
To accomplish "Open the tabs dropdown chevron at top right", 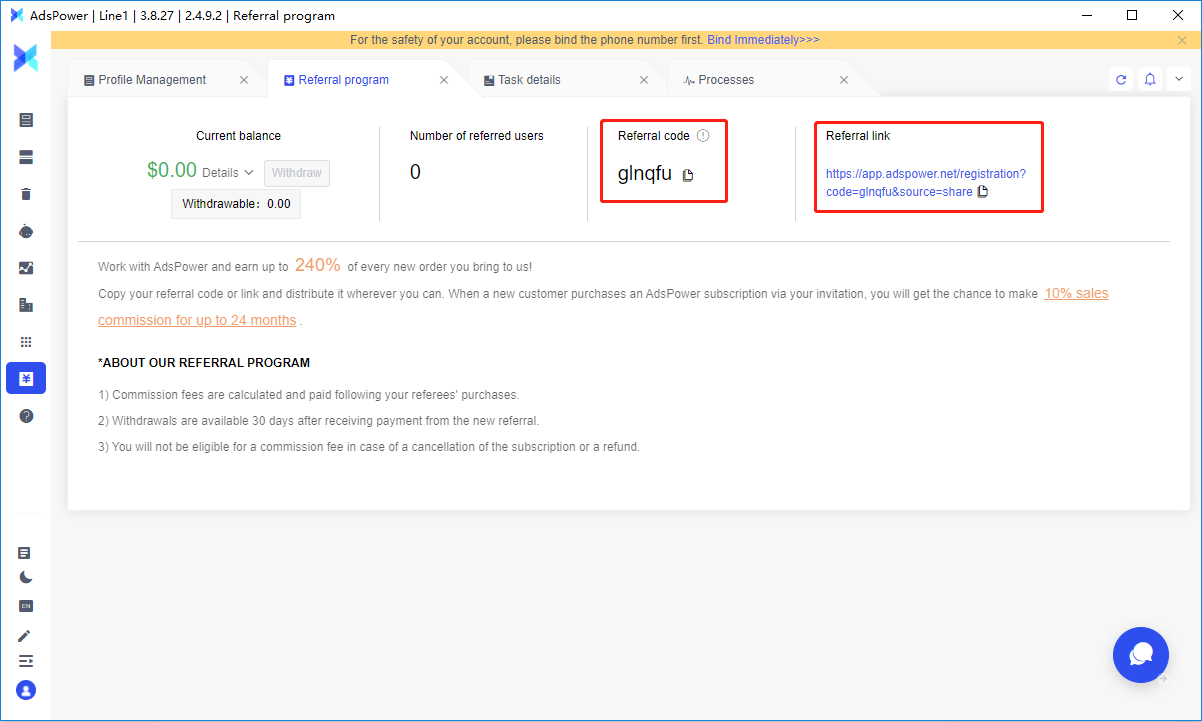I will tap(1178, 80).
